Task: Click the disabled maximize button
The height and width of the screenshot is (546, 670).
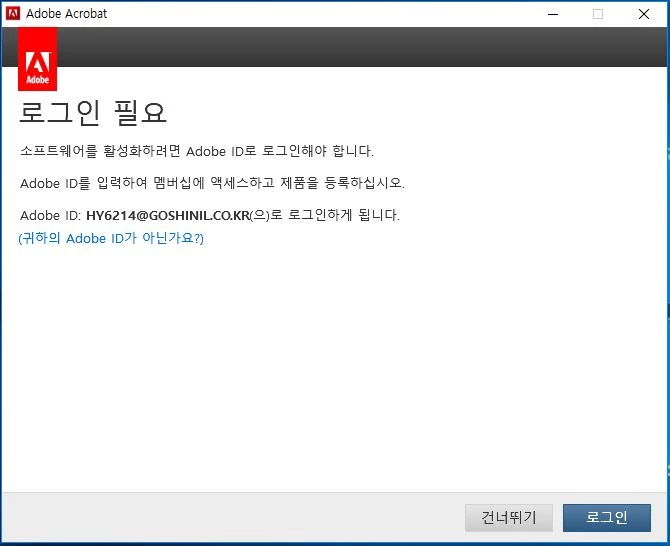Action: (598, 14)
